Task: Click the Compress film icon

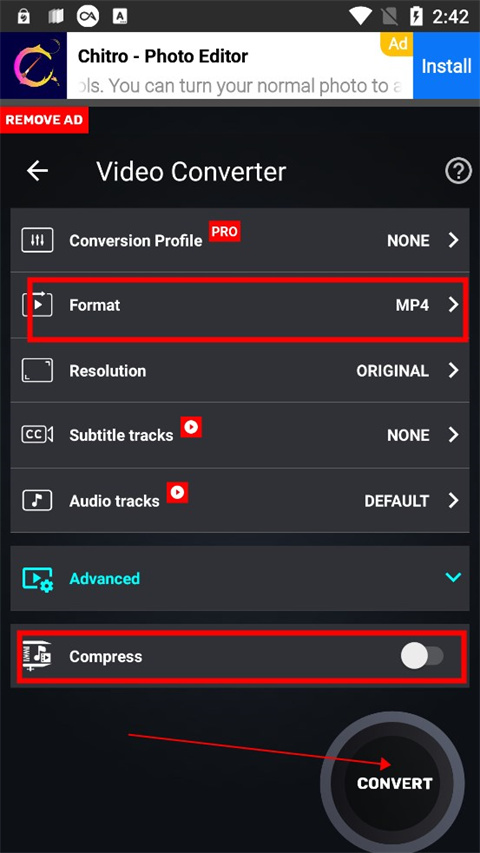Action: pos(37,656)
